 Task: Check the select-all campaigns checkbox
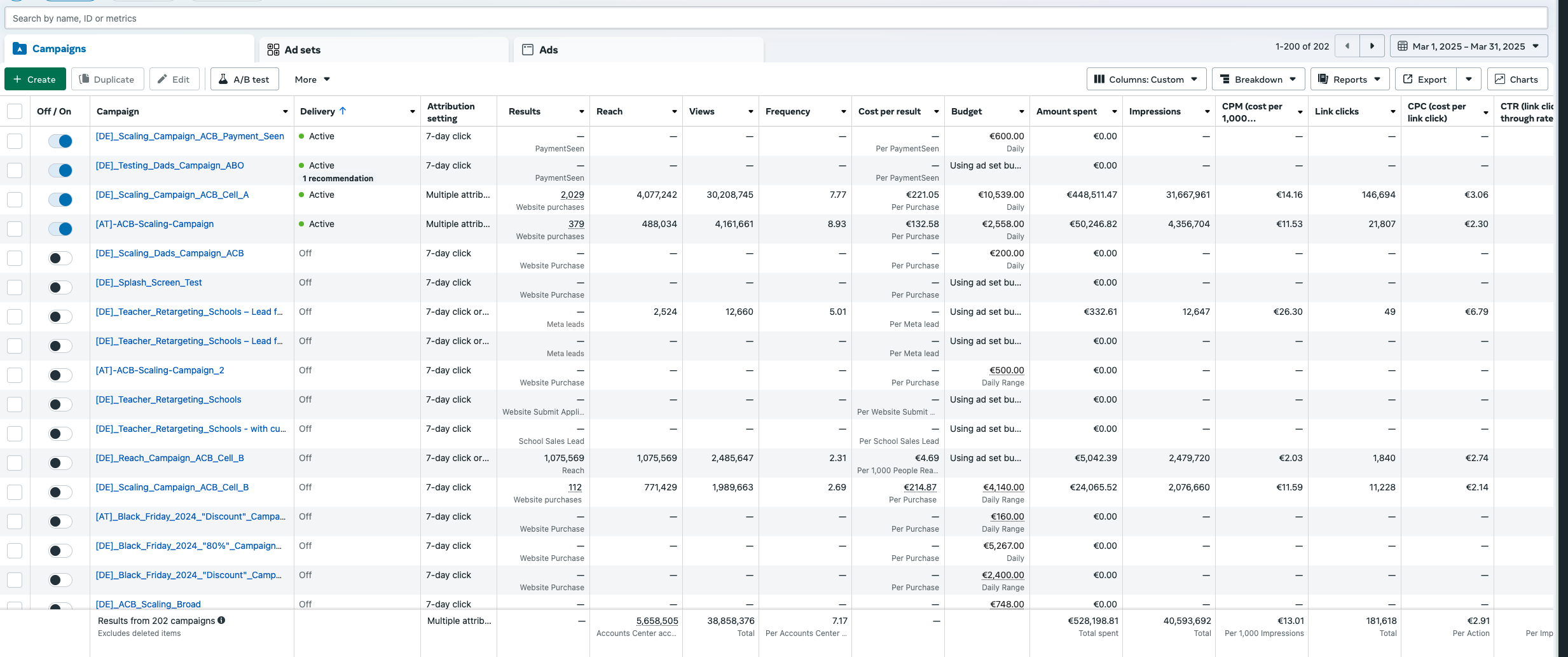15,111
